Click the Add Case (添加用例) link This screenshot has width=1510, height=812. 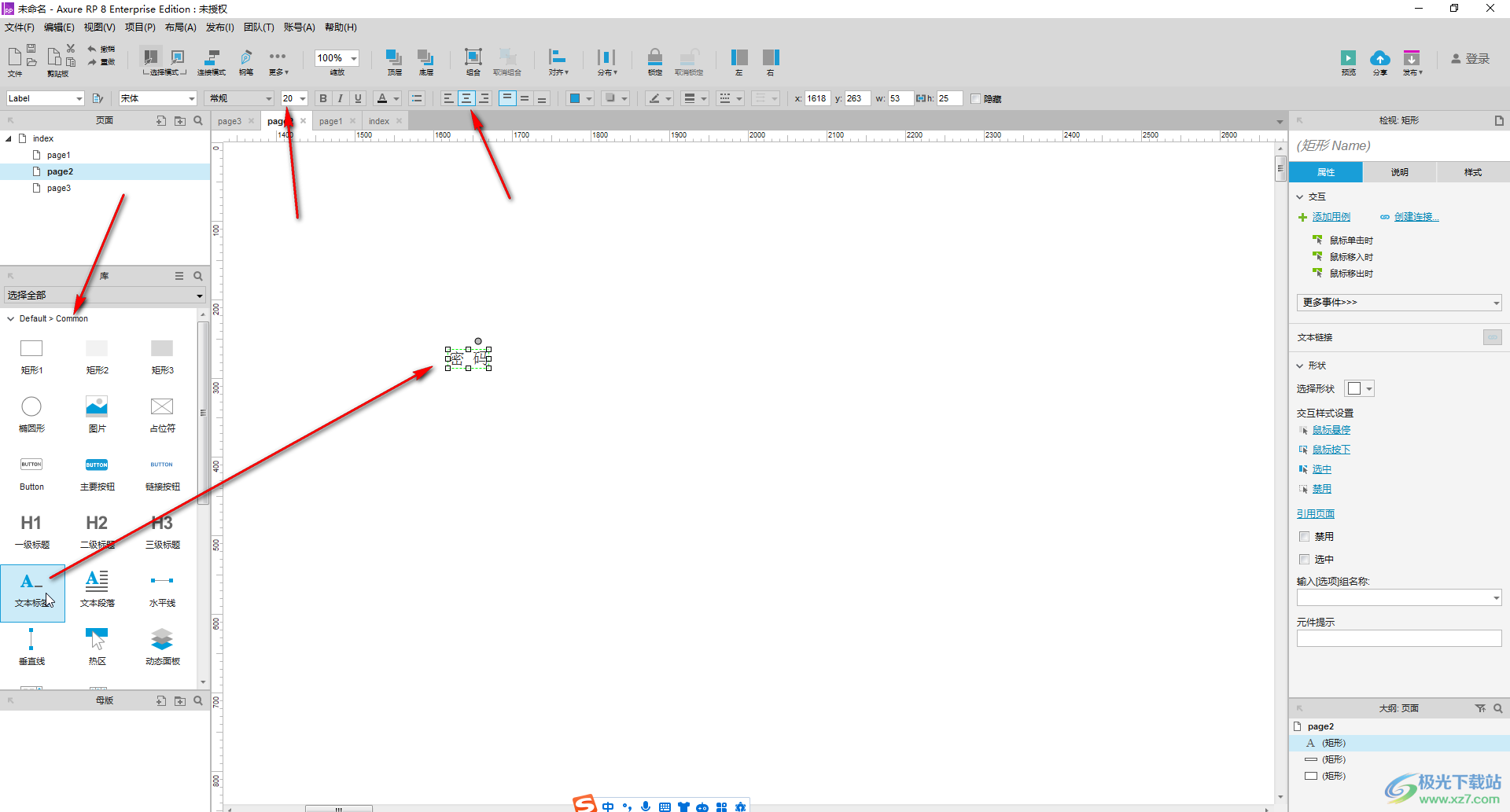1331,217
